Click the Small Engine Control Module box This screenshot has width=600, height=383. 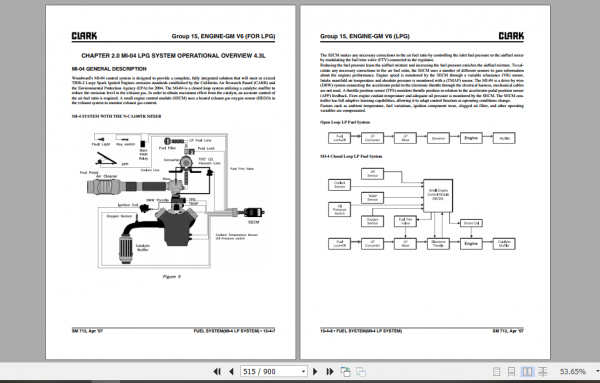(x=438, y=195)
